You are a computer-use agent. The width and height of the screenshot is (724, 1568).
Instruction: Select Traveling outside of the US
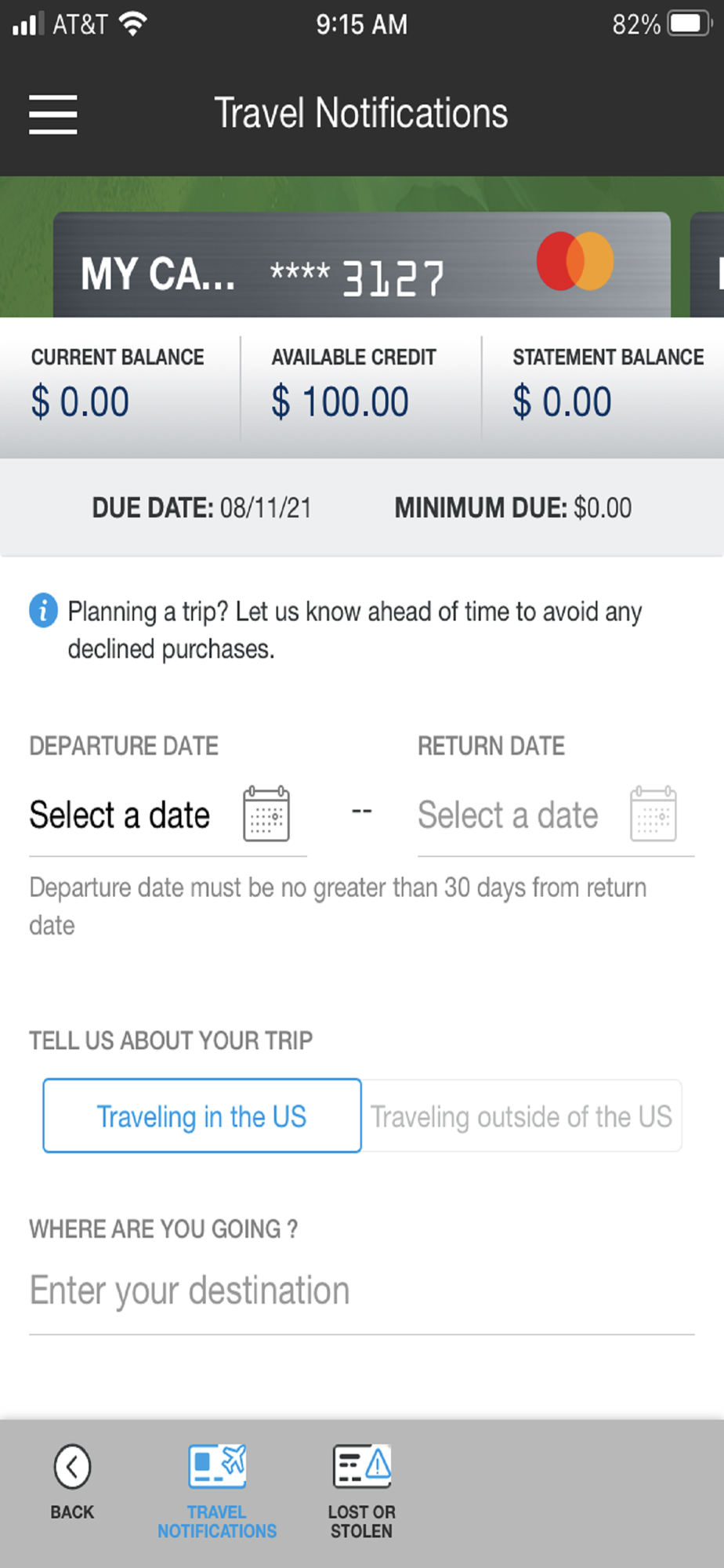coord(521,1116)
